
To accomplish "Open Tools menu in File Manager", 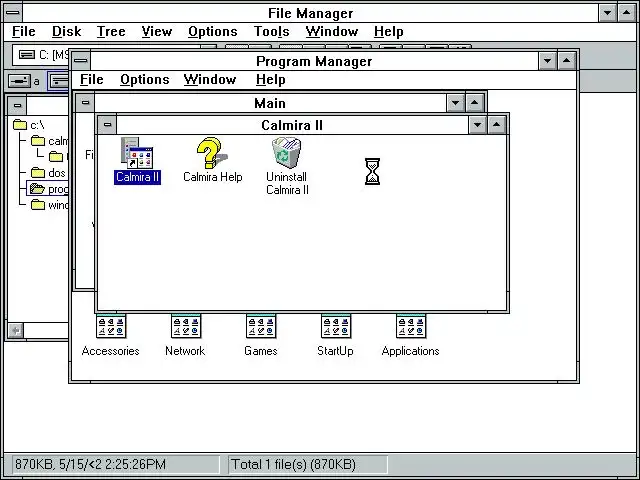I will click(x=271, y=31).
